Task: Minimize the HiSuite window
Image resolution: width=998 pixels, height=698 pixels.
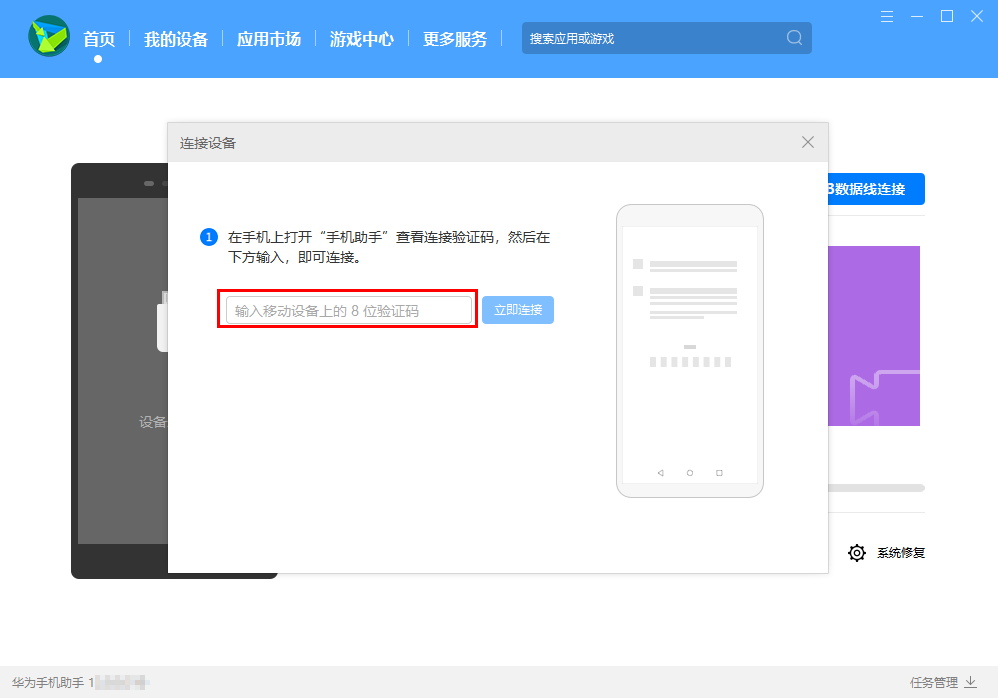Action: [x=917, y=17]
